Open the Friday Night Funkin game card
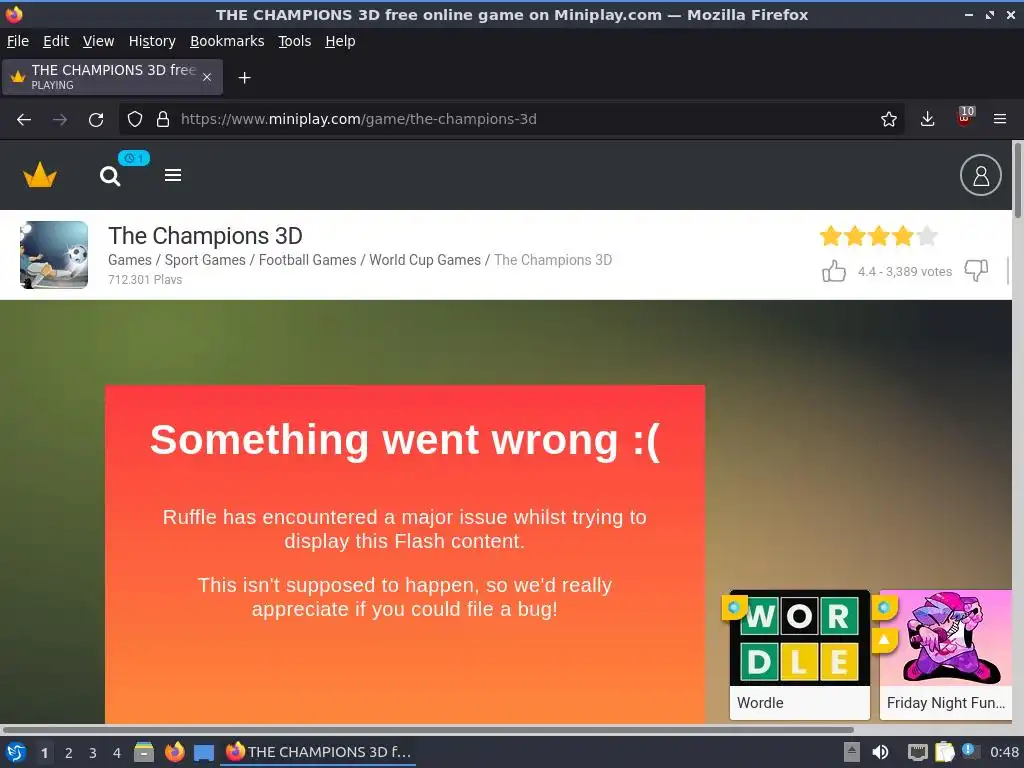 [946, 654]
